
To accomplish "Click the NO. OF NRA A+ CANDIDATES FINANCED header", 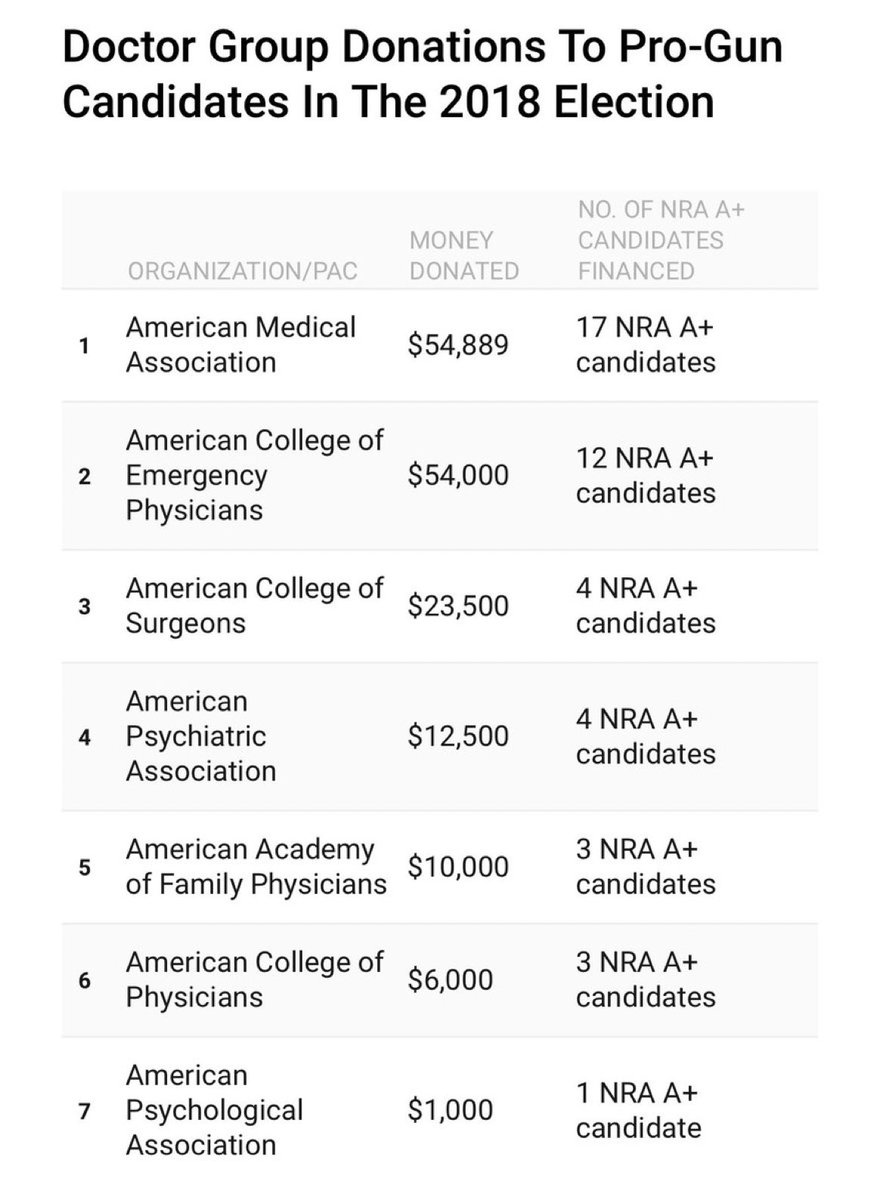I will 661,240.
